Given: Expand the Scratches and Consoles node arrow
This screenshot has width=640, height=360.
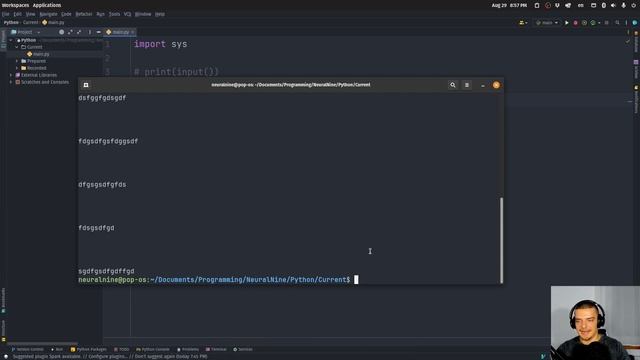Looking at the screenshot, I should coord(11,82).
